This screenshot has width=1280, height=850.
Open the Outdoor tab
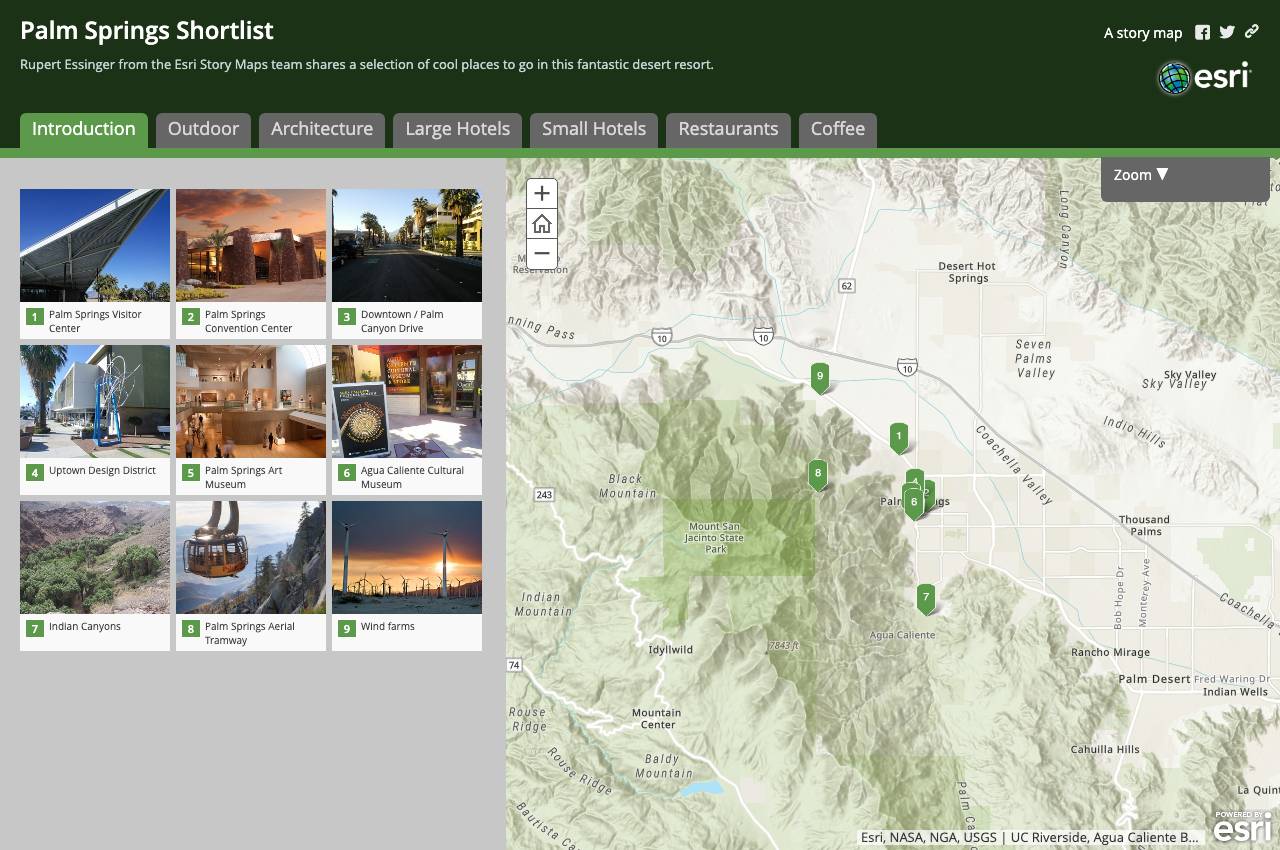[203, 130]
